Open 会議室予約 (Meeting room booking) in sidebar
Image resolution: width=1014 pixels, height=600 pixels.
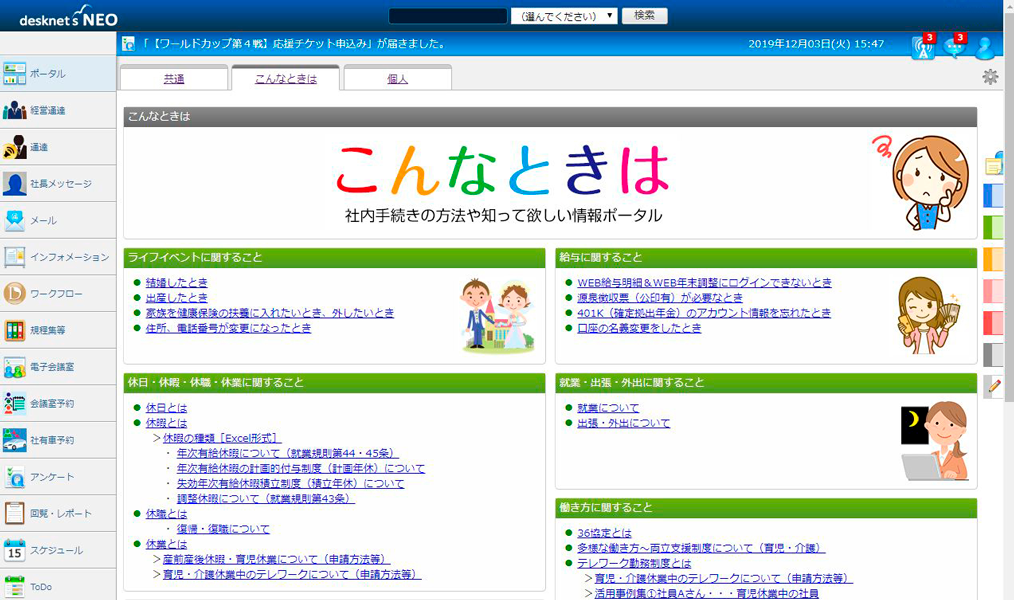click(x=15, y=404)
